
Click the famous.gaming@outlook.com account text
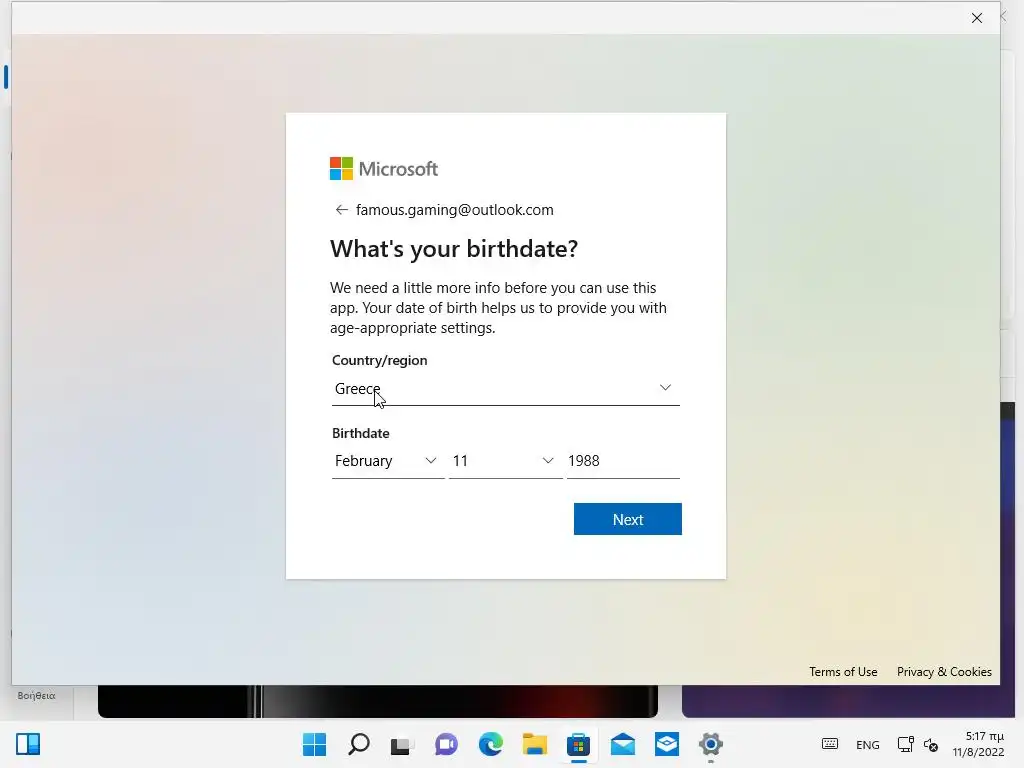point(455,210)
